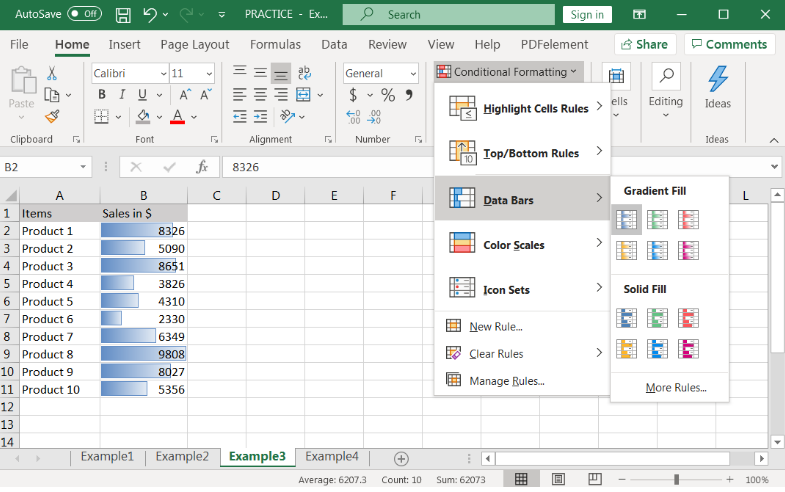
Task: Click the Comments button
Action: point(729,45)
